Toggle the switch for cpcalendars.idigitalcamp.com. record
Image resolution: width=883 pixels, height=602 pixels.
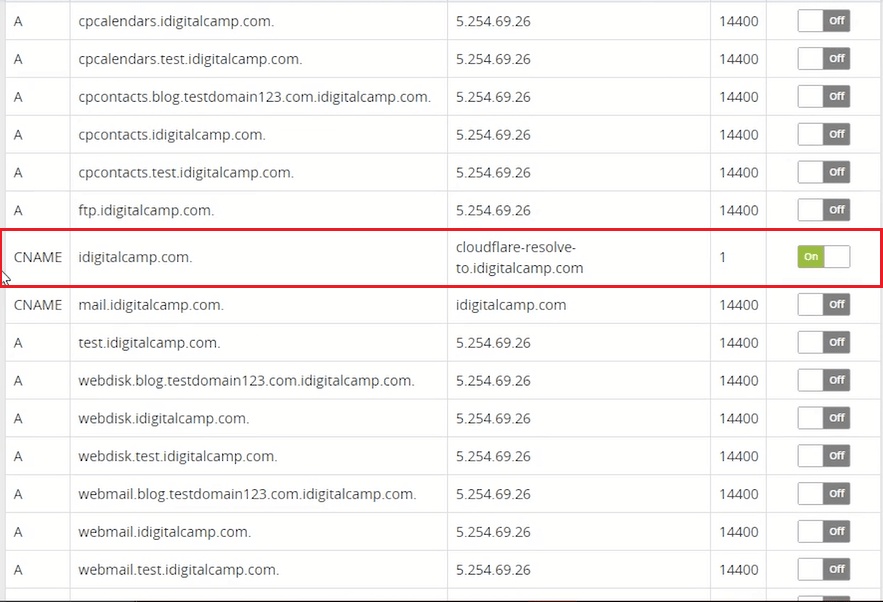[823, 21]
